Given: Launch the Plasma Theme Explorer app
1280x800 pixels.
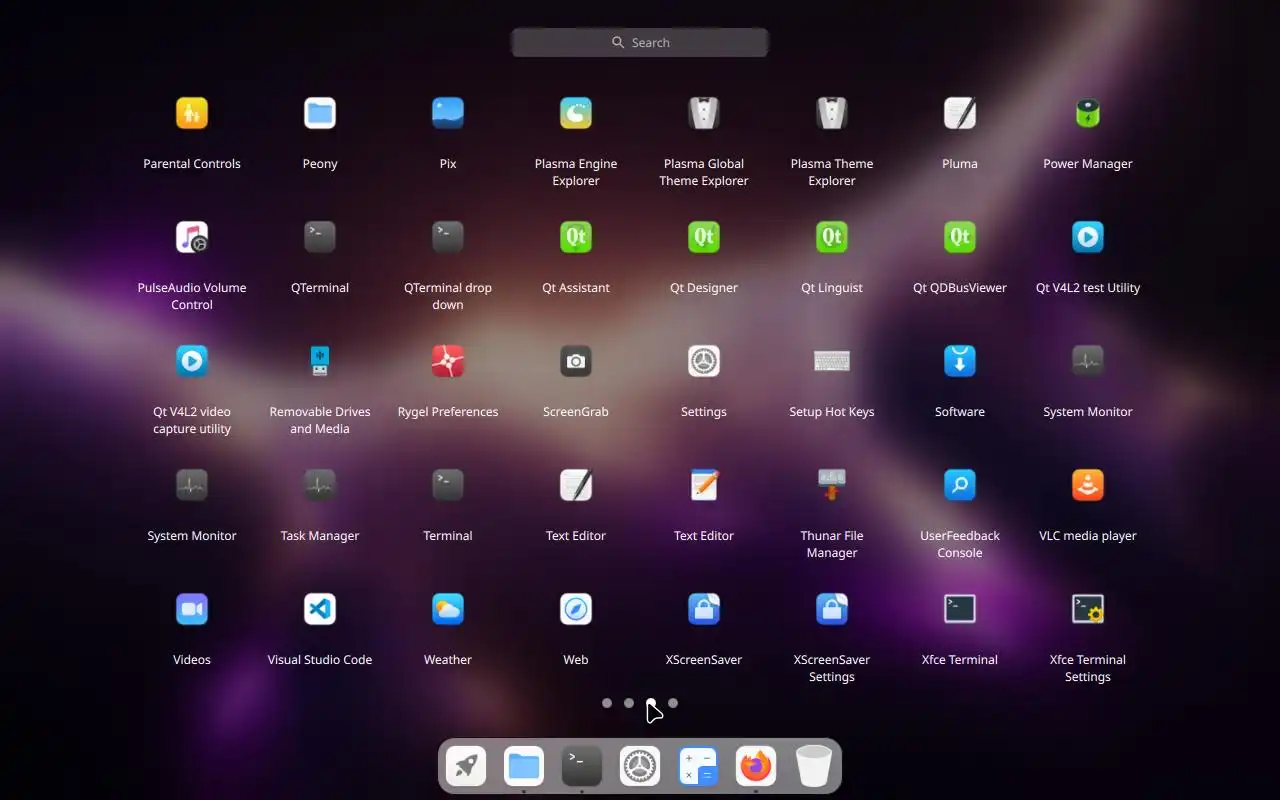Looking at the screenshot, I should (x=832, y=113).
